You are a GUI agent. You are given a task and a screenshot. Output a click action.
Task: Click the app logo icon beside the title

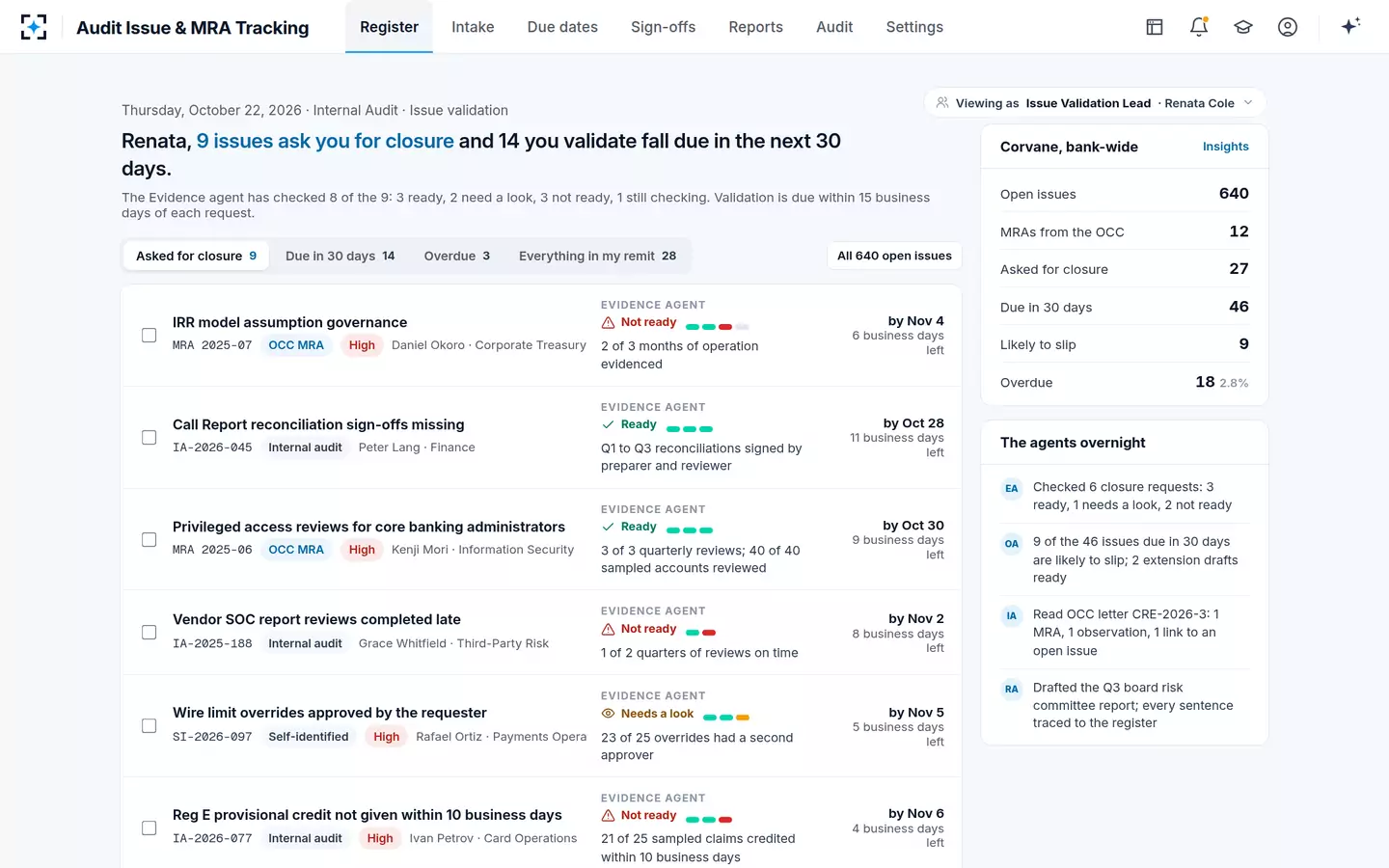[34, 27]
